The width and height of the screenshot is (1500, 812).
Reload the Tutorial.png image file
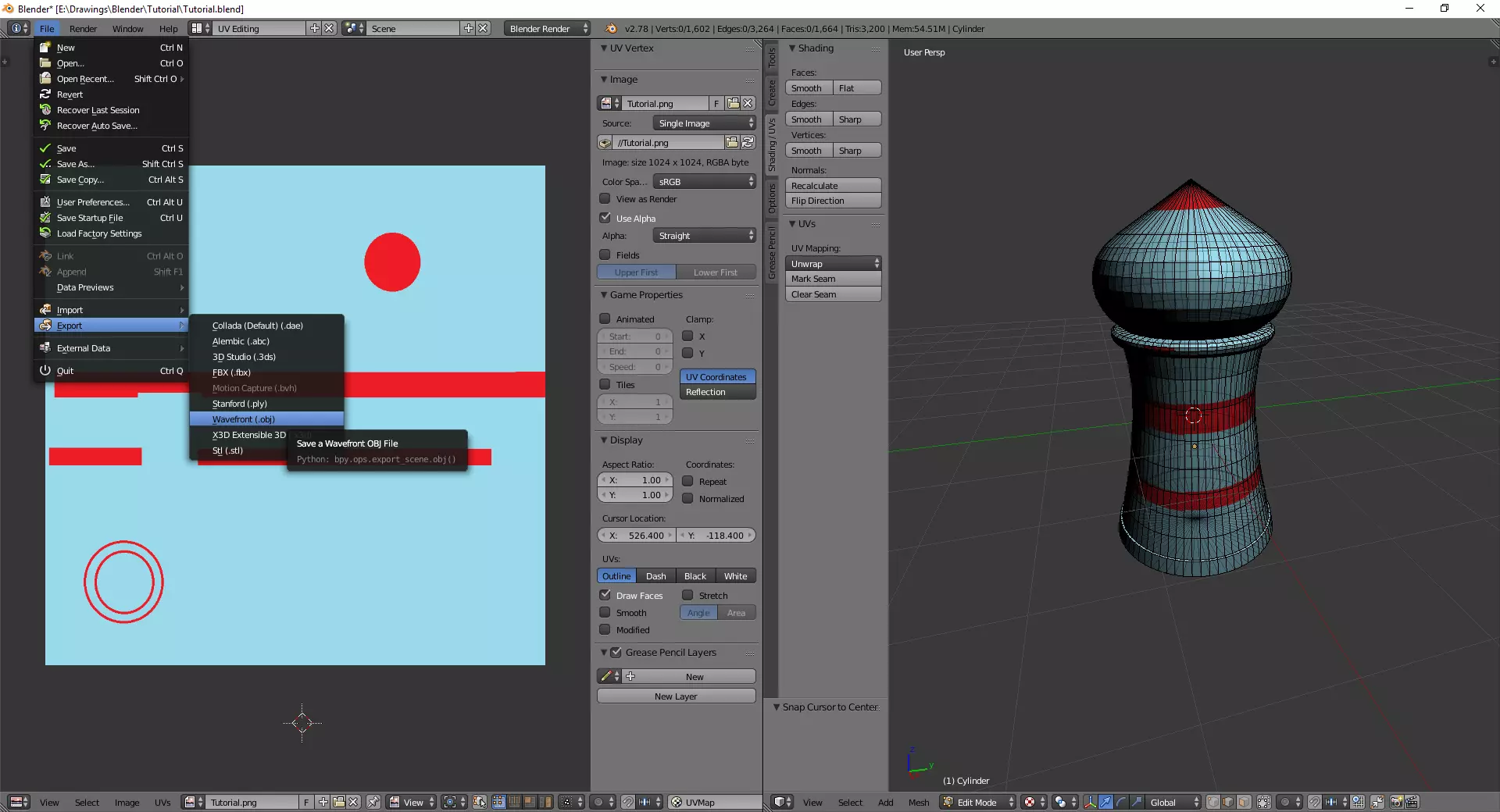pyautogui.click(x=748, y=142)
